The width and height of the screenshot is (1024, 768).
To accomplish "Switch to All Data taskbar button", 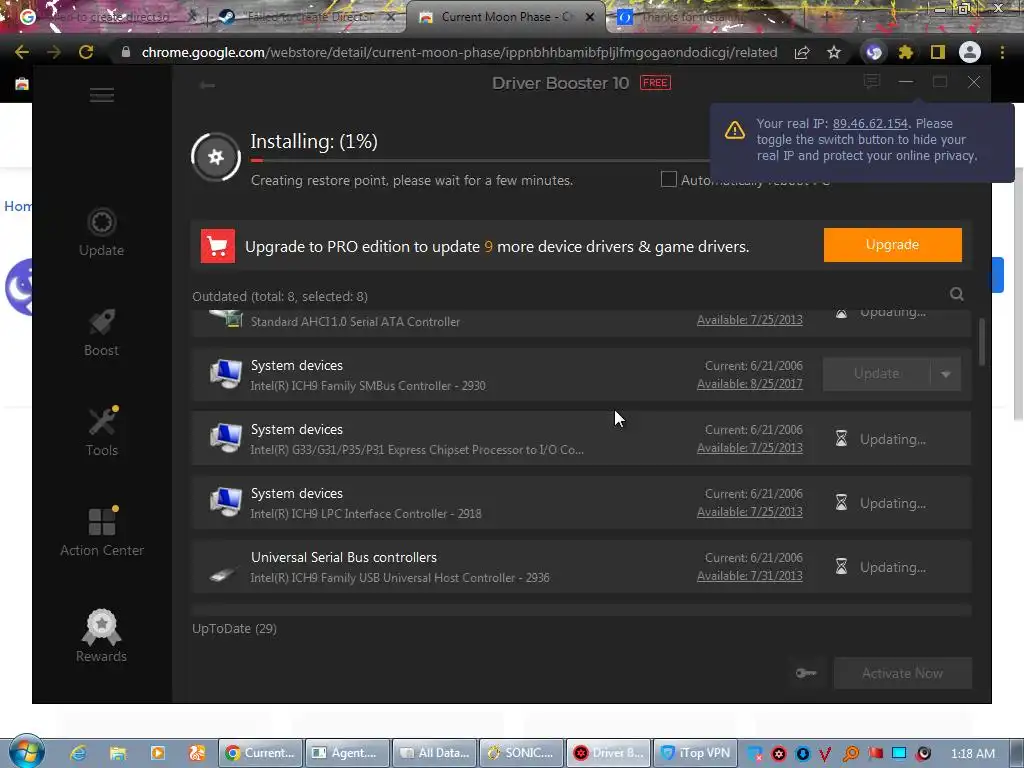I will 434,753.
